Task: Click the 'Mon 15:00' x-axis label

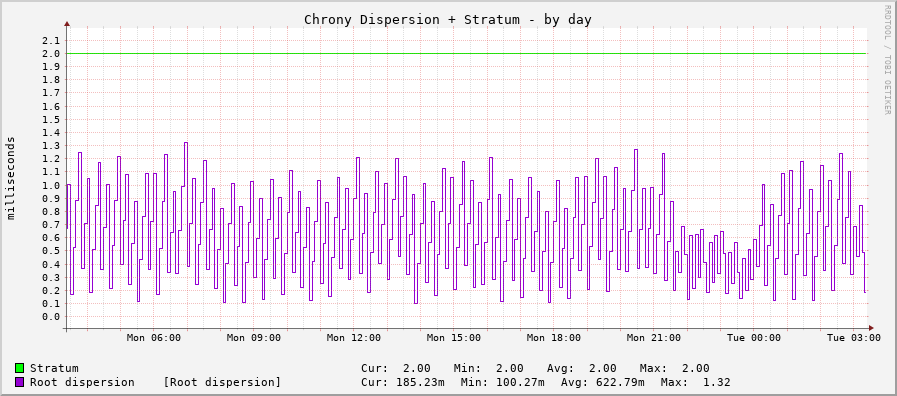Action: pos(454,338)
